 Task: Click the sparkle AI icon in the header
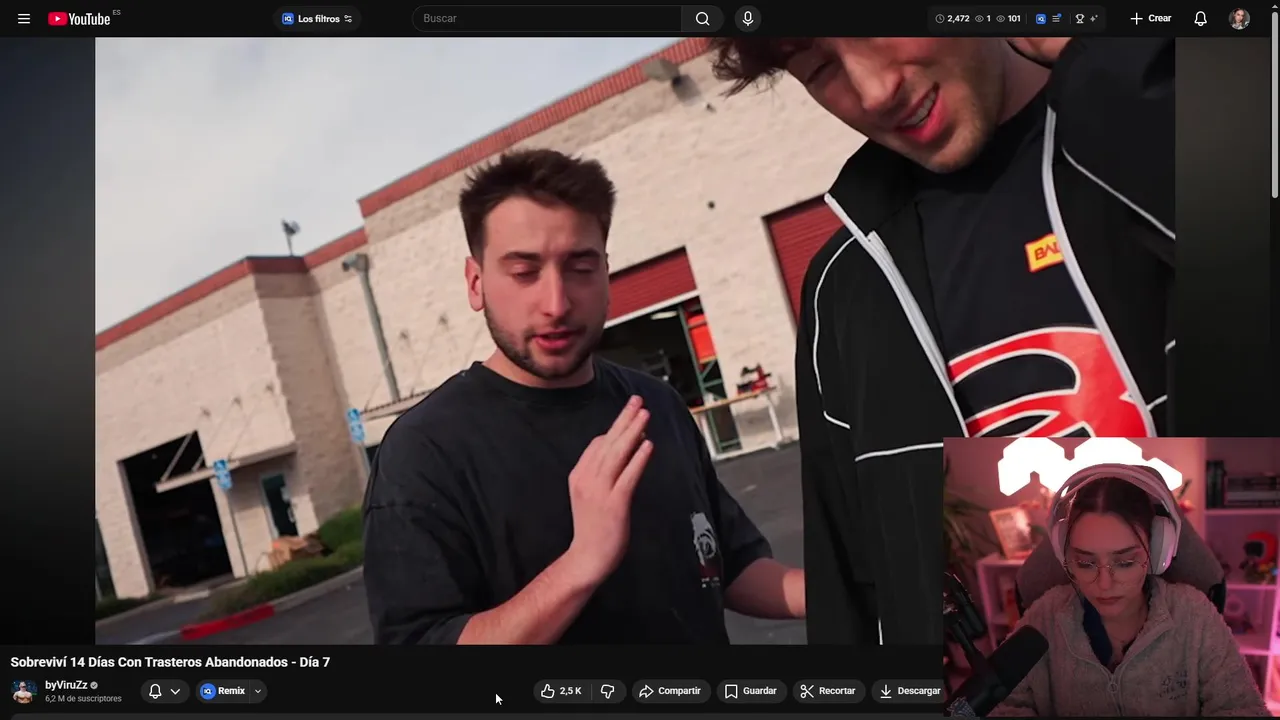tap(1093, 19)
